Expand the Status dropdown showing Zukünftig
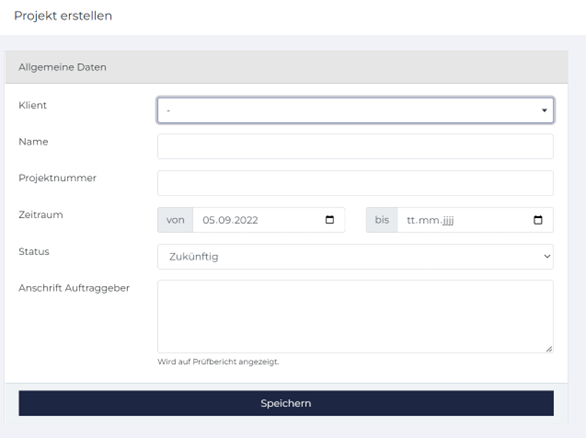Viewport: 586px width, 438px height. [x=355, y=257]
